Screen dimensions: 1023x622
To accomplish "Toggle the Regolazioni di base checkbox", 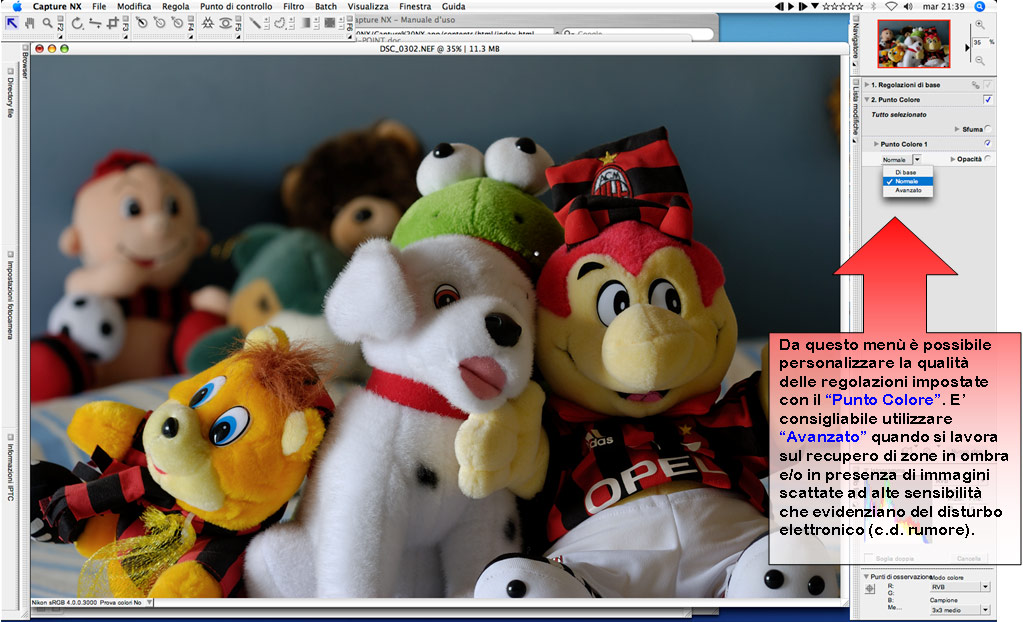I will (988, 85).
